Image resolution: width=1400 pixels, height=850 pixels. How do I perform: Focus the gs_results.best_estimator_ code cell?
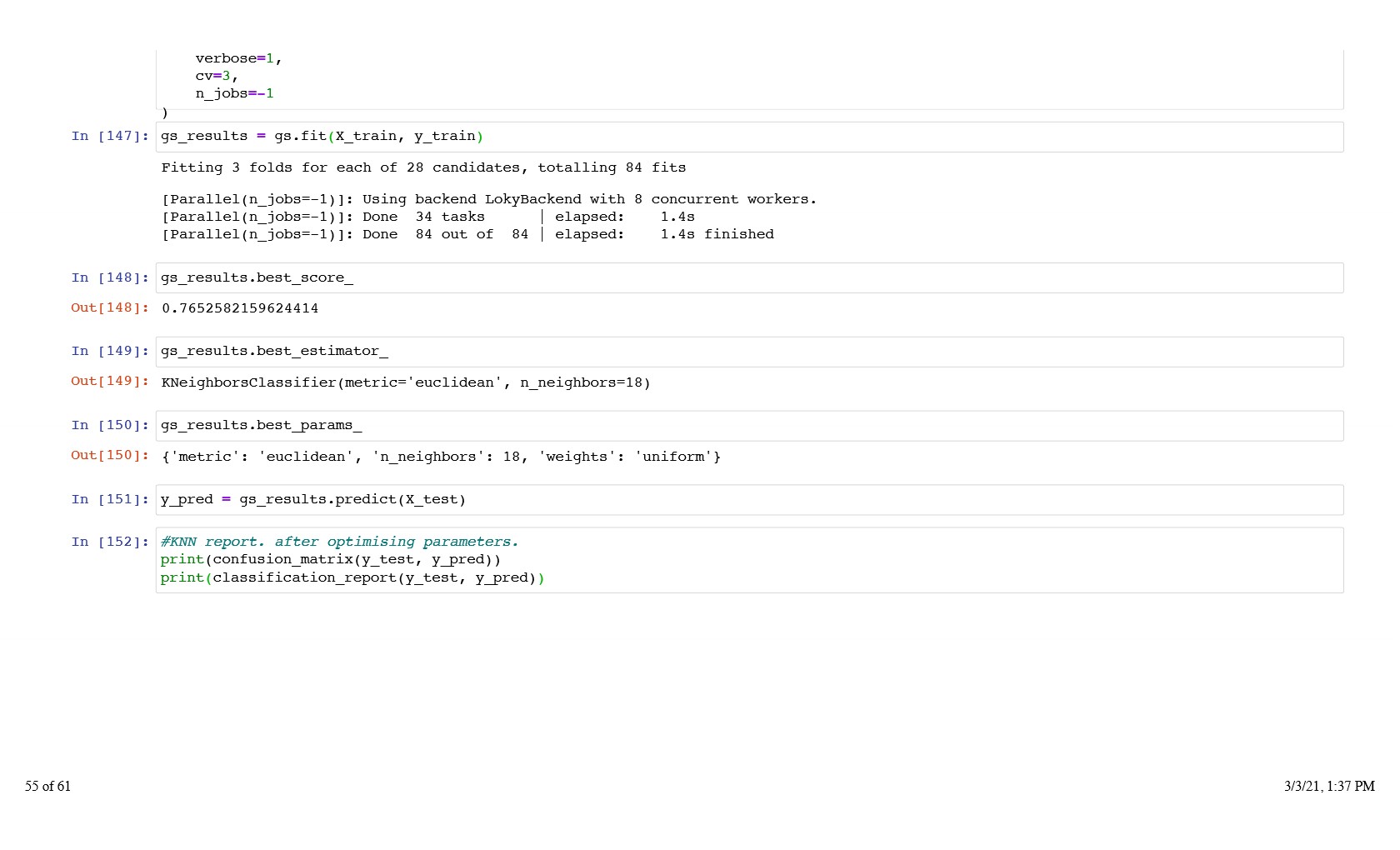click(274, 352)
